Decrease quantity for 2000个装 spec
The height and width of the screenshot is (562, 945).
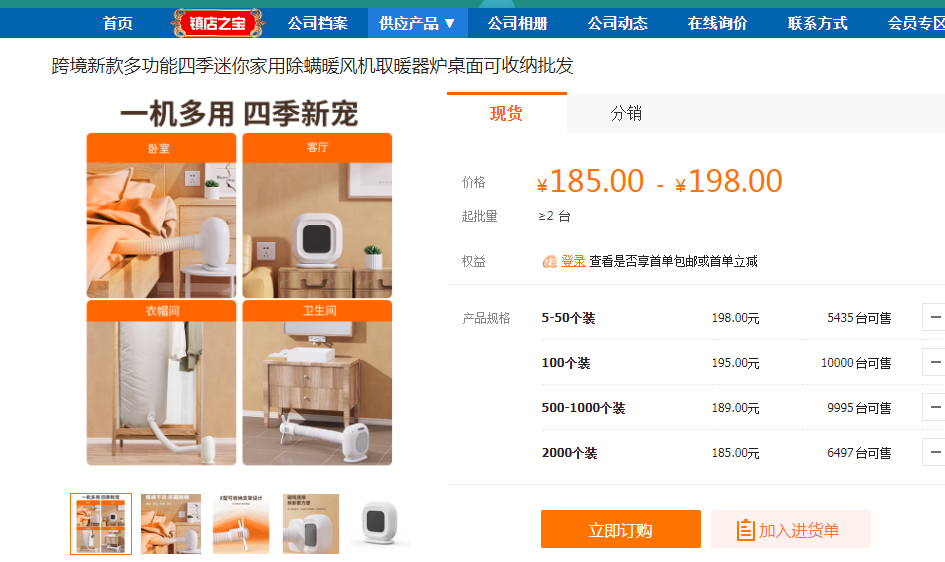pyautogui.click(x=935, y=452)
